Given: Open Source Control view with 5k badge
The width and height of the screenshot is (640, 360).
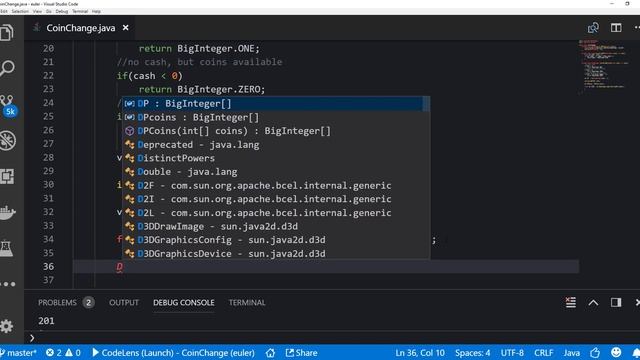Looking at the screenshot, I should coord(7,105).
